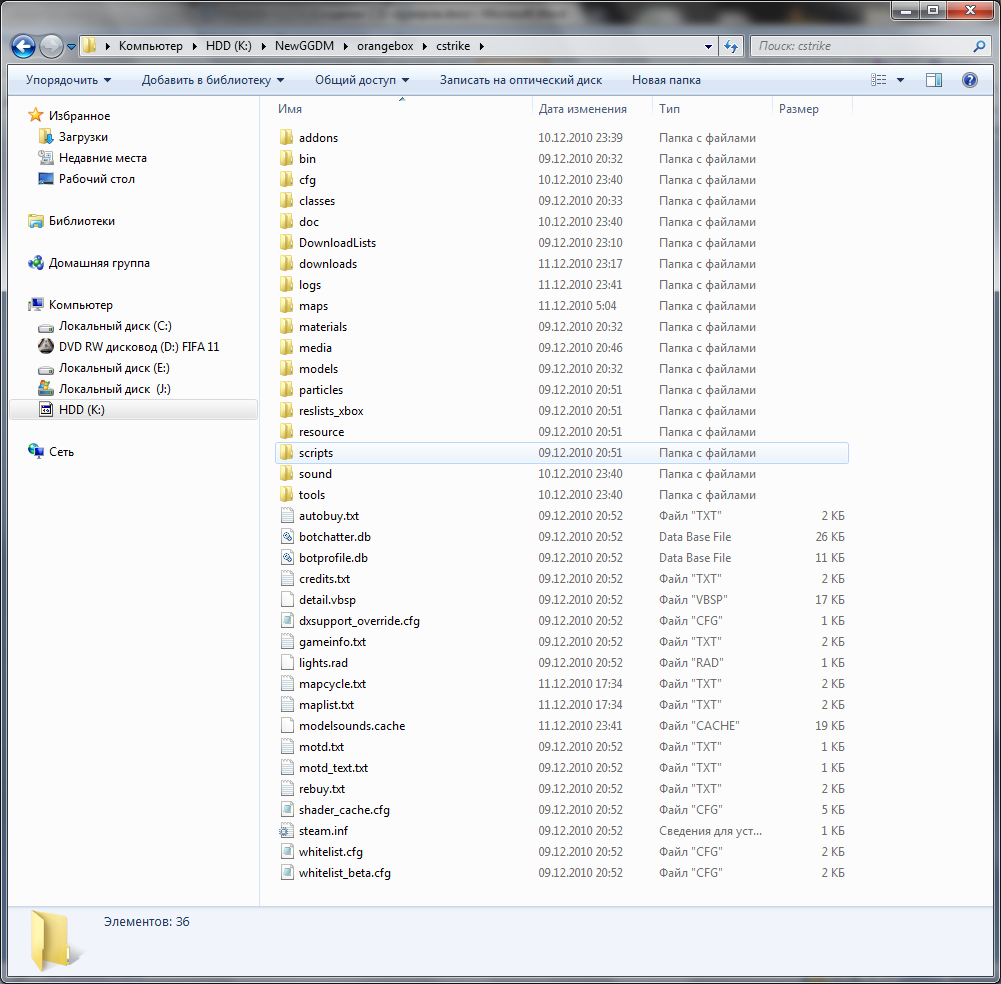The image size is (1001, 984).
Task: Select the 'botchatter.db' file icon
Action: pos(287,536)
